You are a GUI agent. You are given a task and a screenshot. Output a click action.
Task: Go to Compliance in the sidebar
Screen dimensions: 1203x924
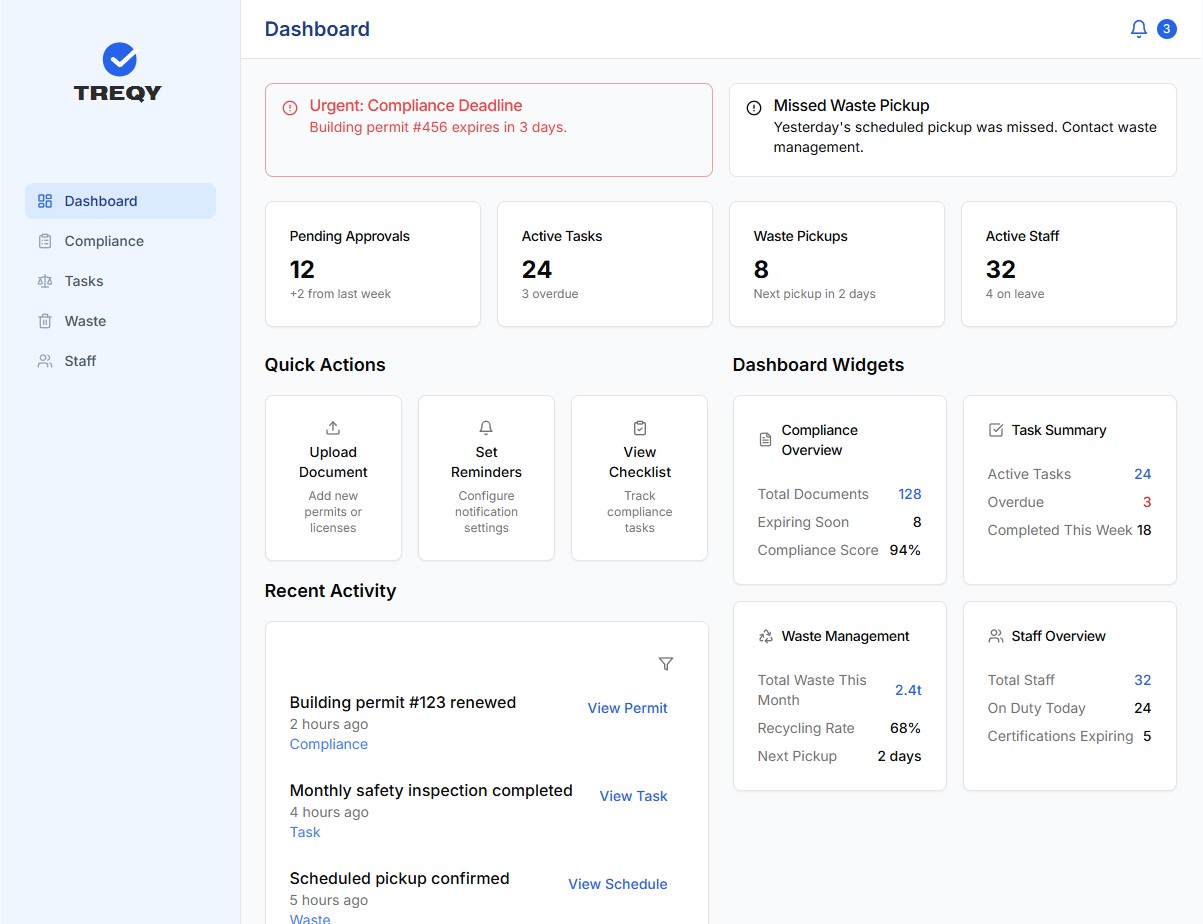click(120, 241)
